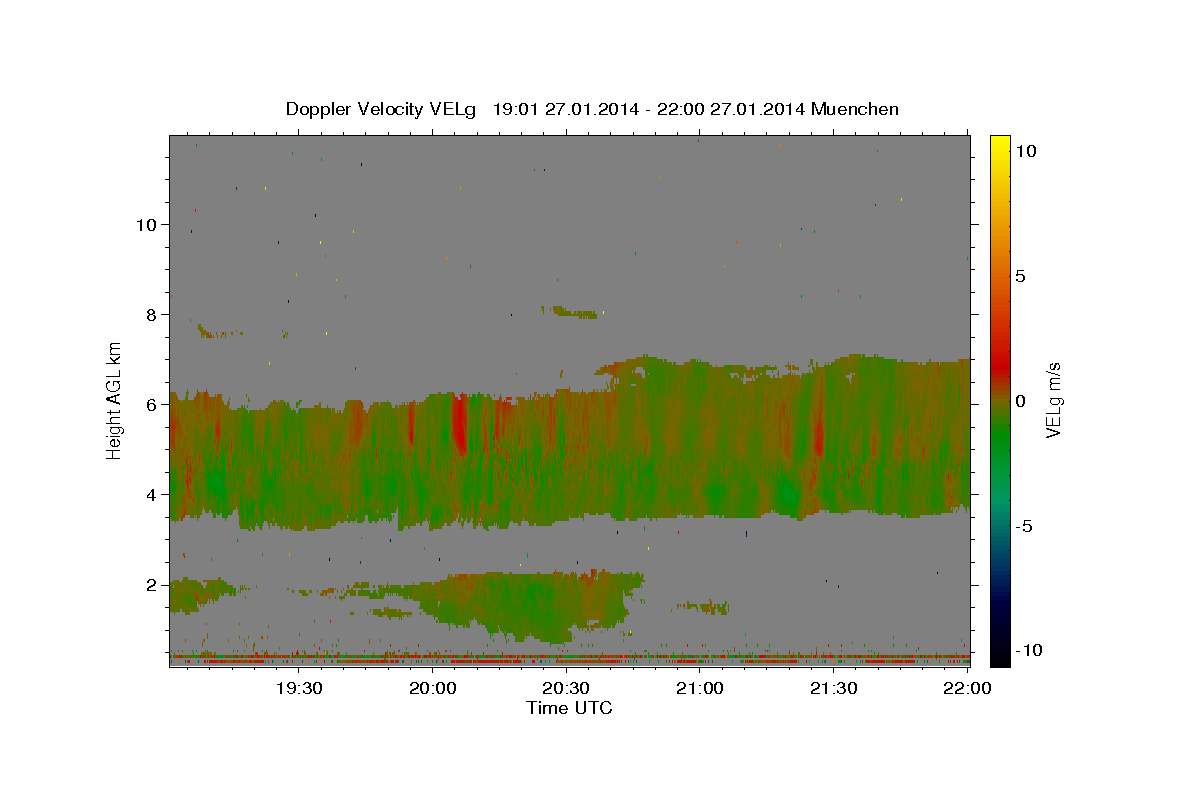The height and width of the screenshot is (800, 1200).
Task: Click the 21:30 time tick label
Action: tap(833, 688)
